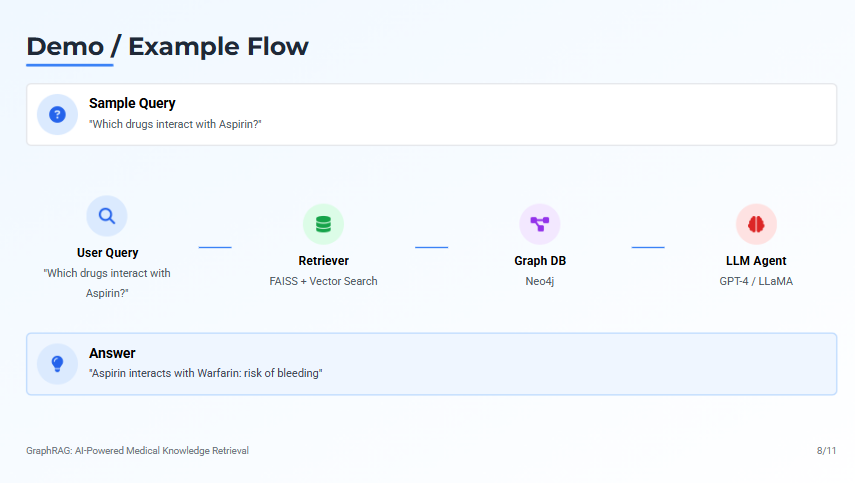Click the Aspirin-Warfarin answer text

point(205,374)
